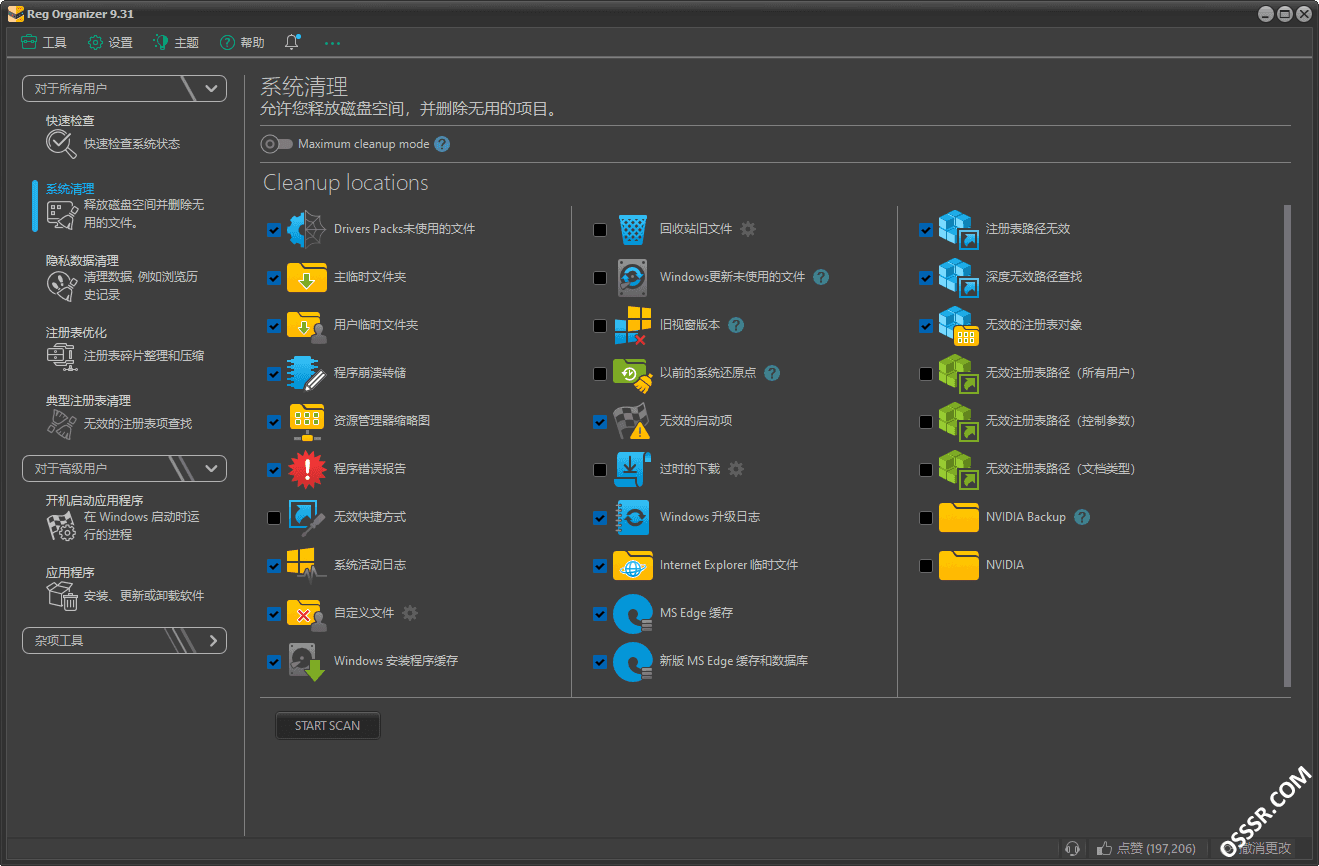Uncheck the Windows upgrade logs checkbox
The width and height of the screenshot is (1319, 866).
600,517
